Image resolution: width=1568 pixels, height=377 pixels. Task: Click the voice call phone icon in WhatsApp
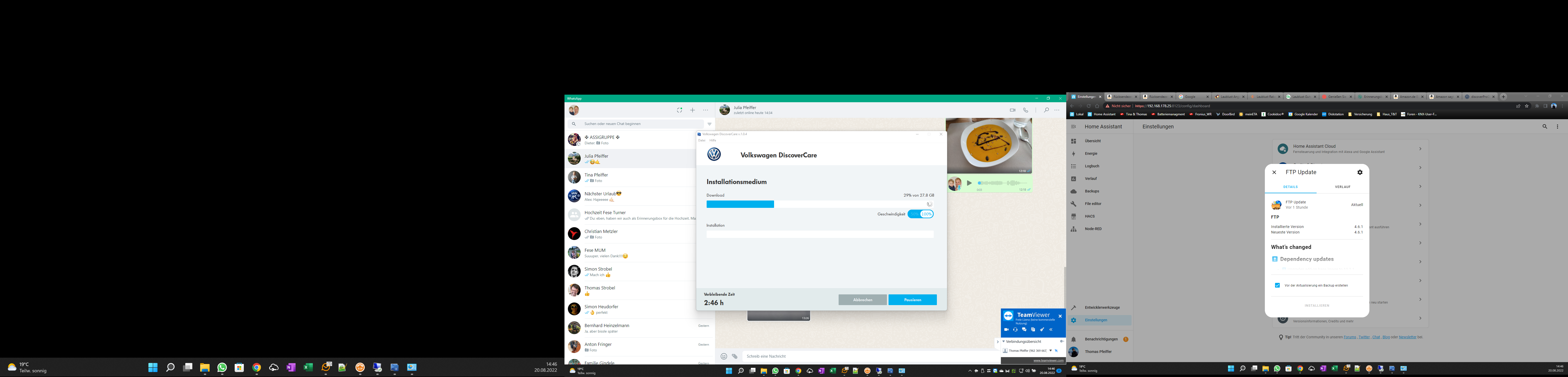coord(1026,110)
